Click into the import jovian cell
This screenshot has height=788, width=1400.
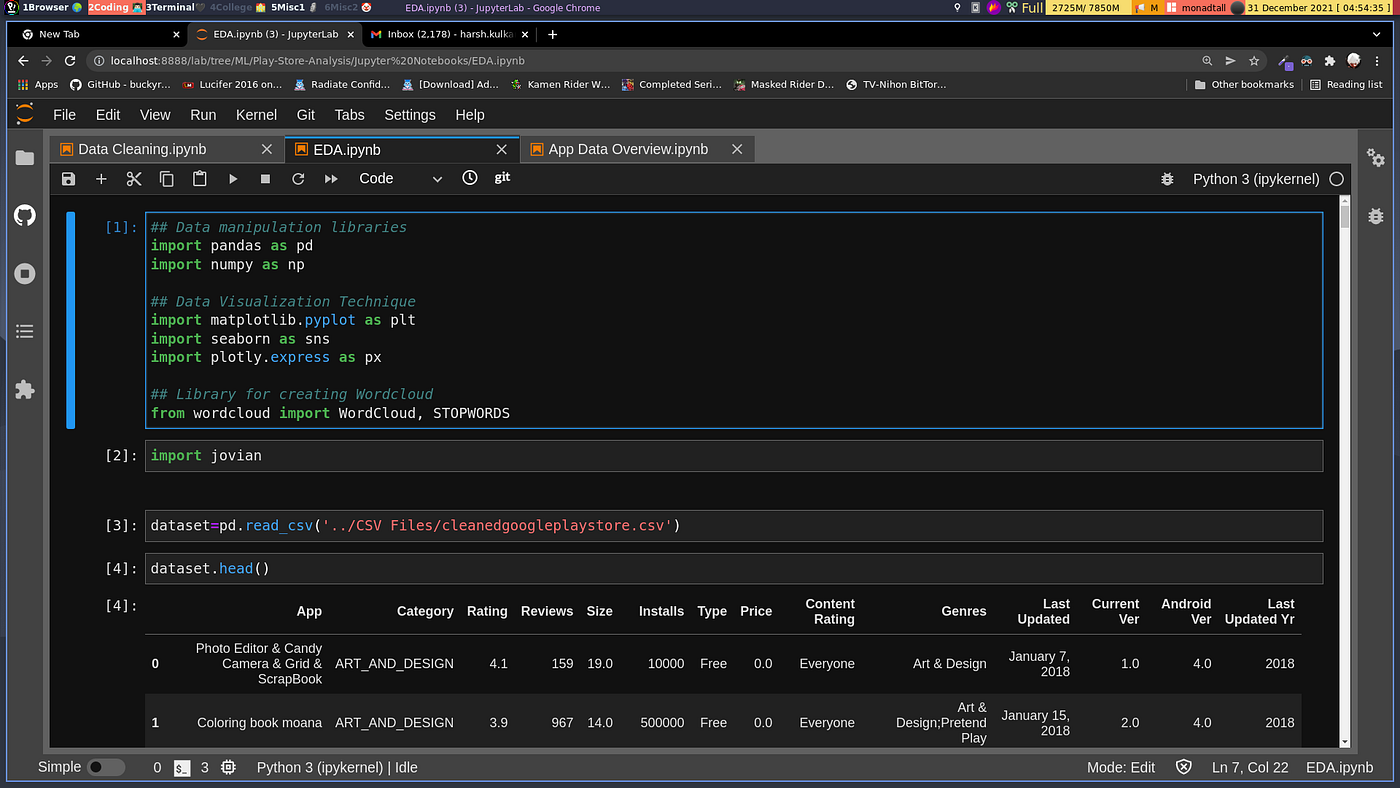734,456
